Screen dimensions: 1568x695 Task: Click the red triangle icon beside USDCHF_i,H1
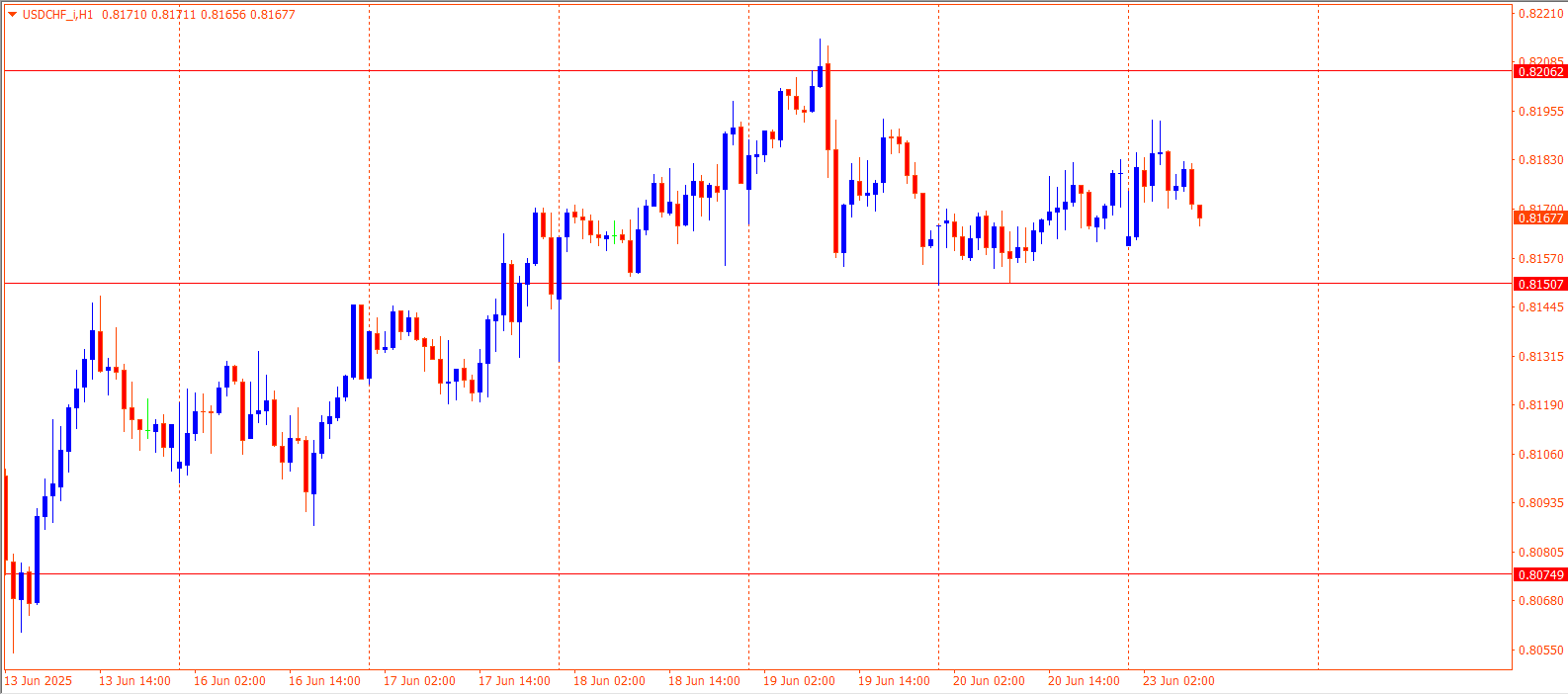(x=12, y=15)
